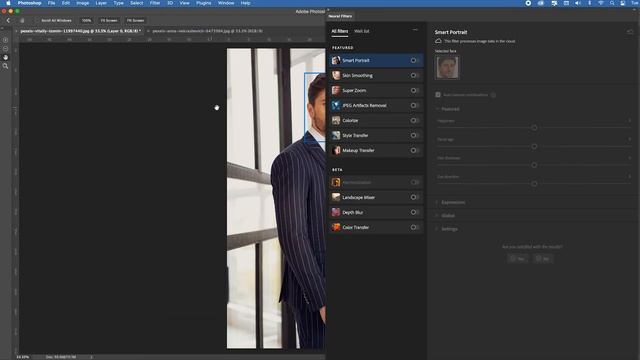Image resolution: width=640 pixels, height=360 pixels.
Task: Expand the Expressions section
Action: click(x=438, y=202)
